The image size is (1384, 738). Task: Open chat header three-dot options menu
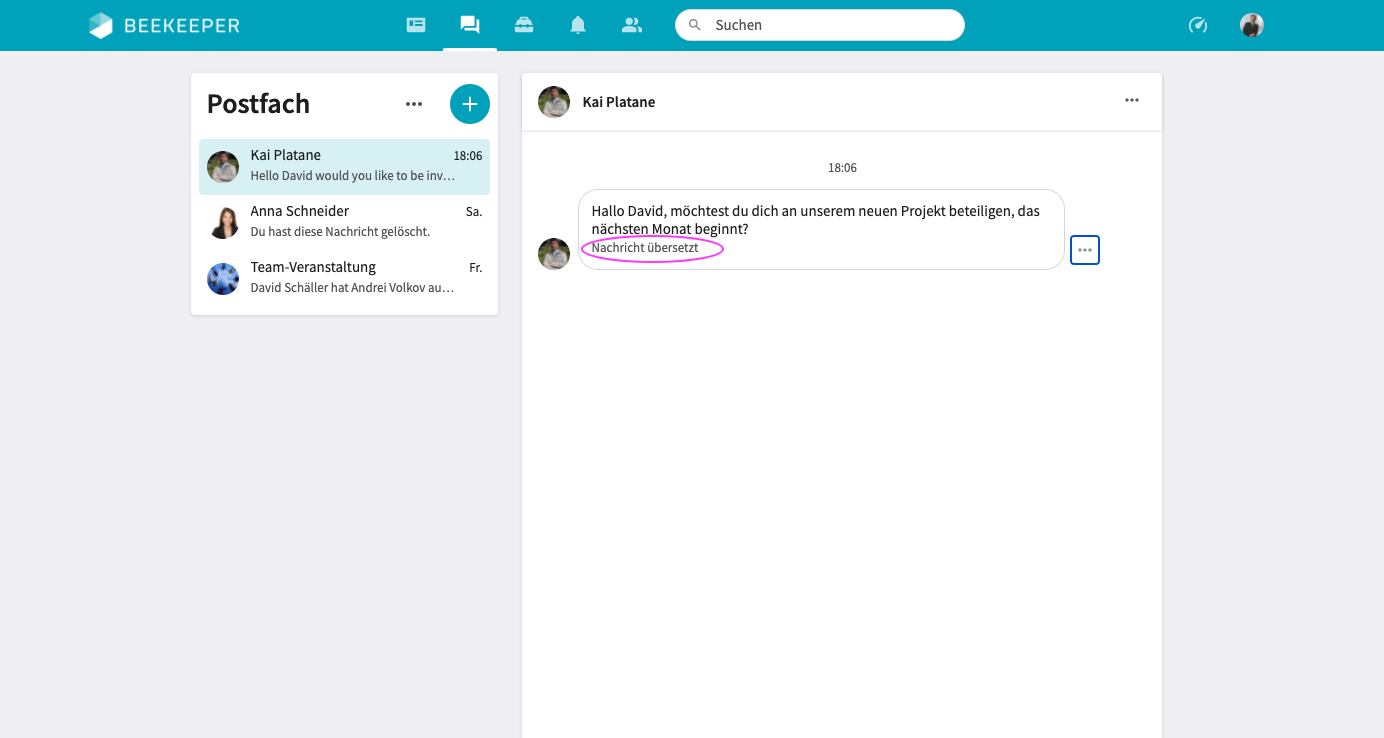1132,100
